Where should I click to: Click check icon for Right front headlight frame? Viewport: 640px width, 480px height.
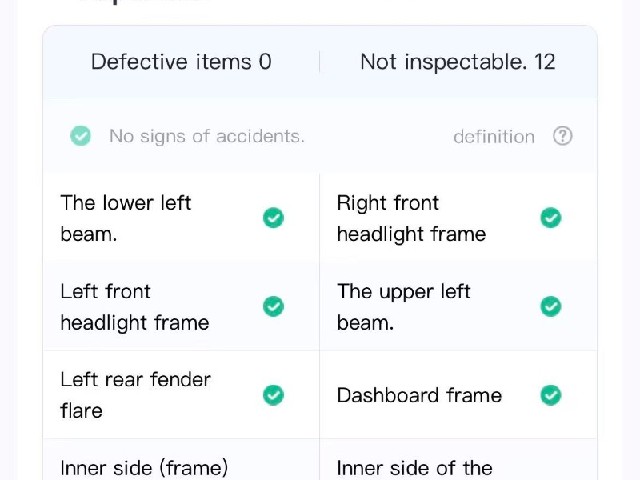[x=551, y=218]
